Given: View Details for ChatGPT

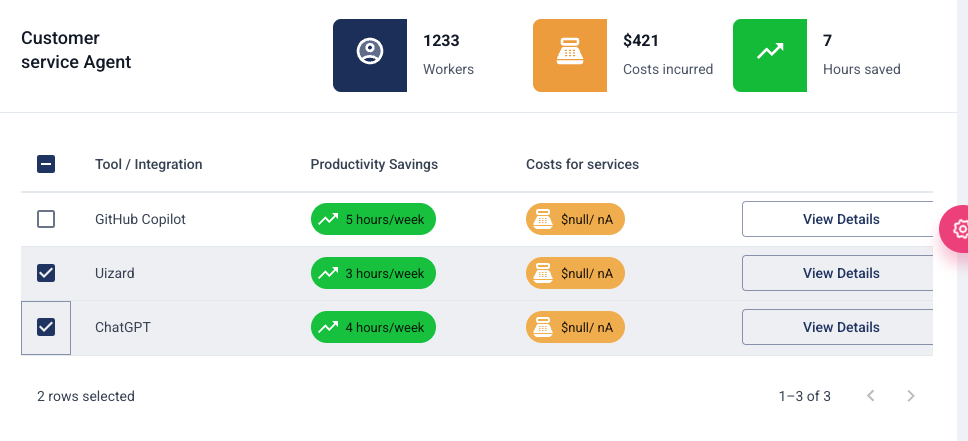Looking at the screenshot, I should [x=840, y=327].
